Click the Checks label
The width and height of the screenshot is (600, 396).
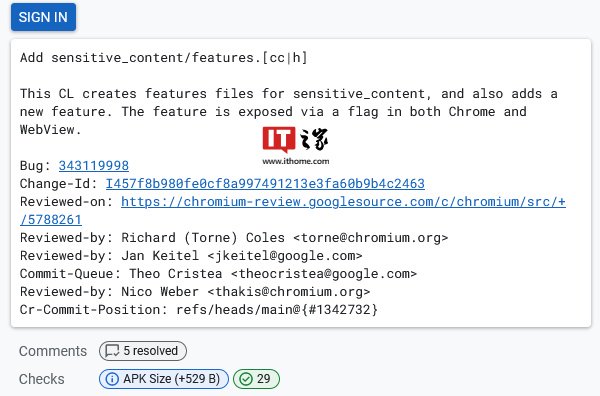[42, 379]
